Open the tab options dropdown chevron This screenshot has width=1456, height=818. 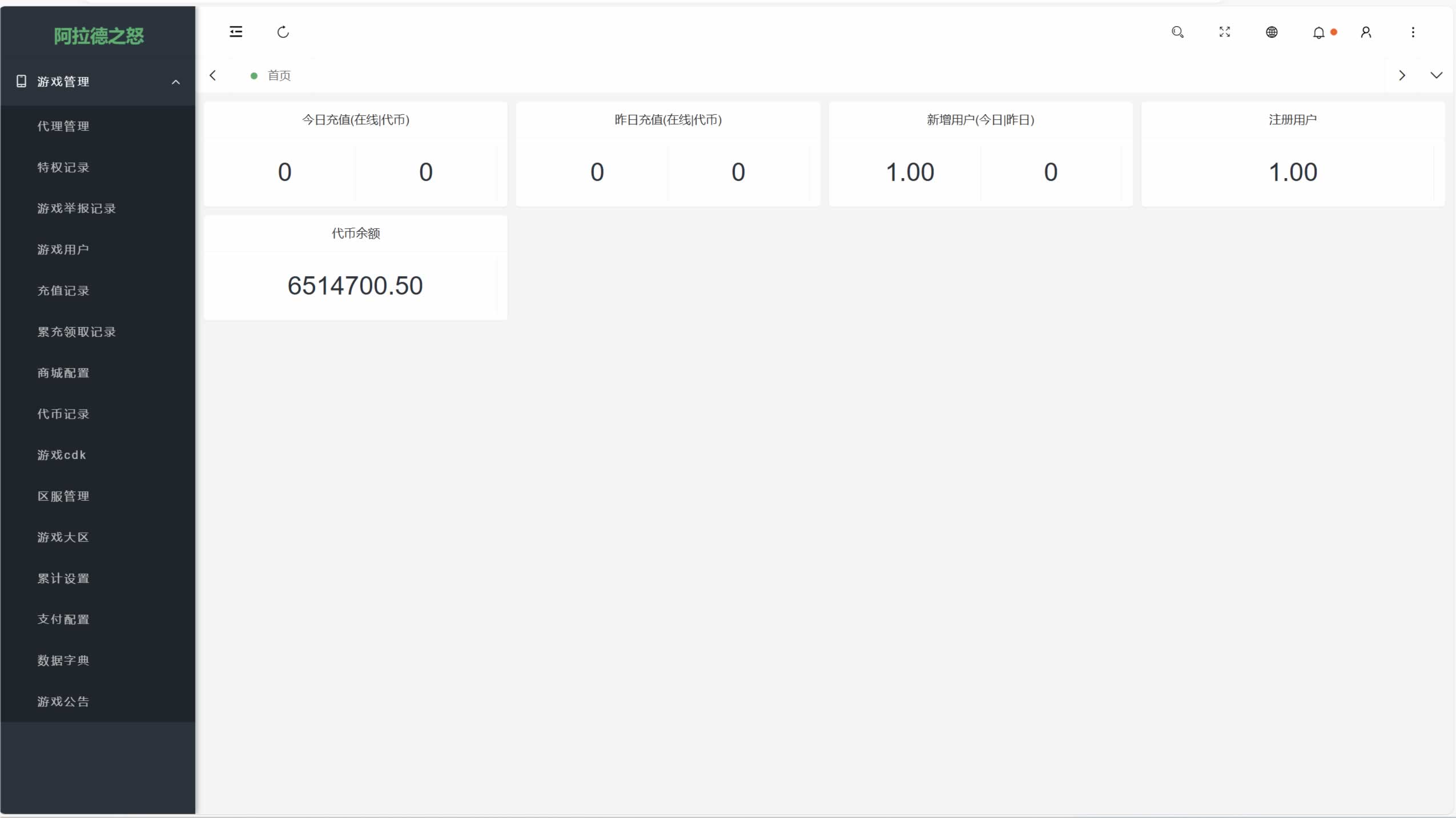(x=1436, y=75)
